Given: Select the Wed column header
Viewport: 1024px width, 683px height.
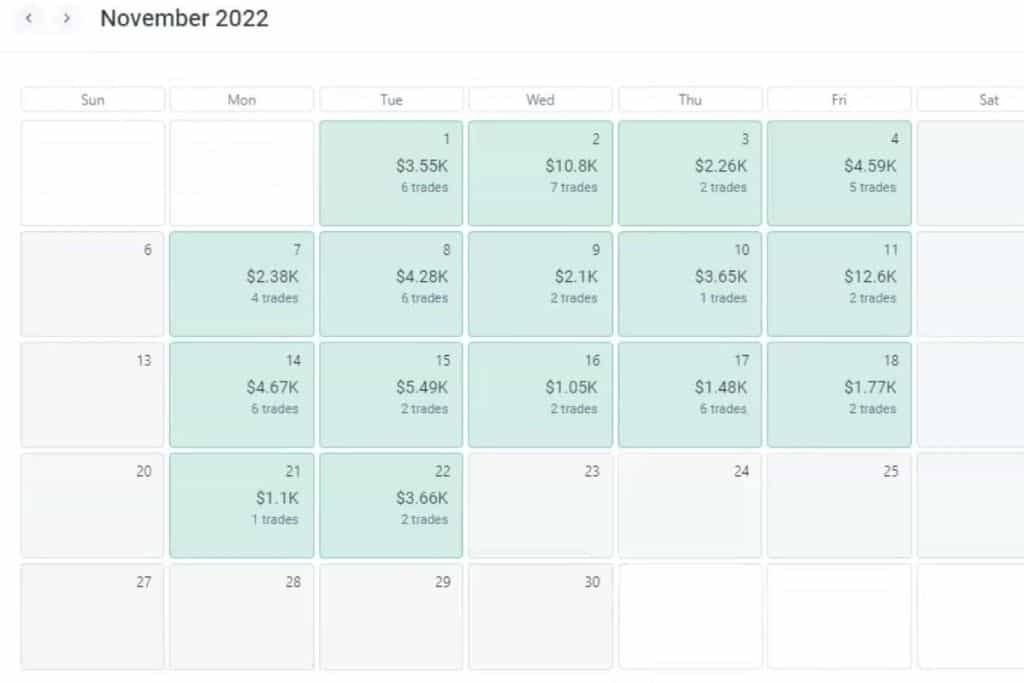Looking at the screenshot, I should click(x=540, y=100).
